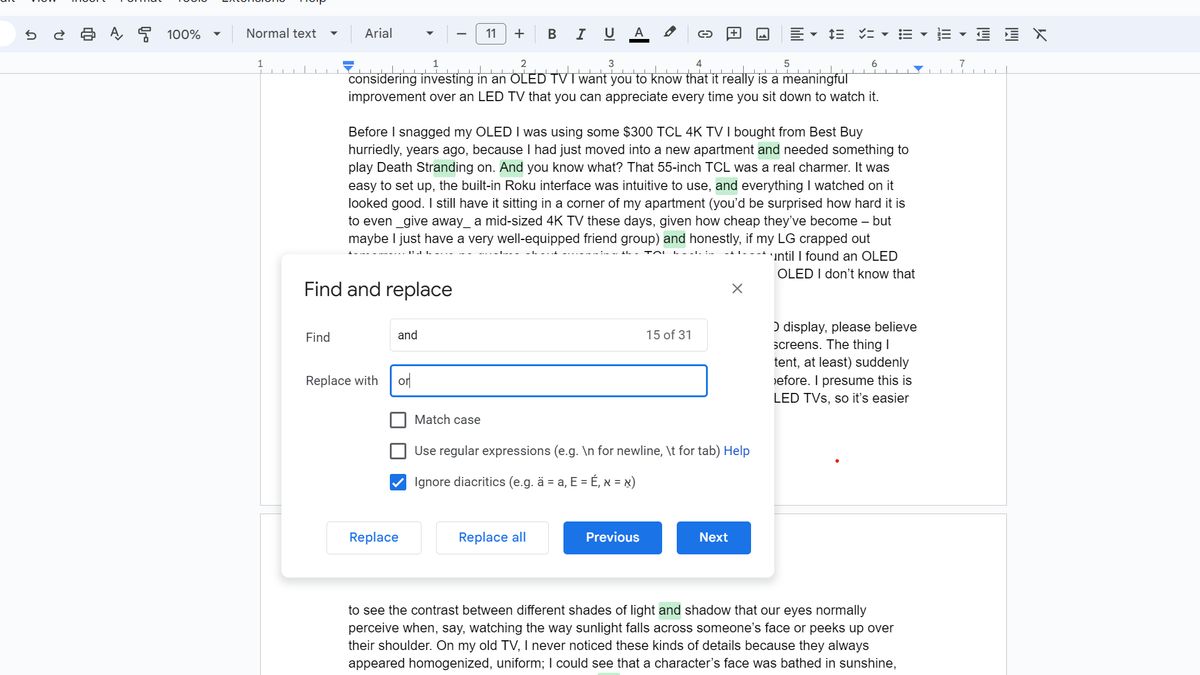This screenshot has height=675, width=1200.
Task: Toggle bold formatting
Action: point(551,33)
